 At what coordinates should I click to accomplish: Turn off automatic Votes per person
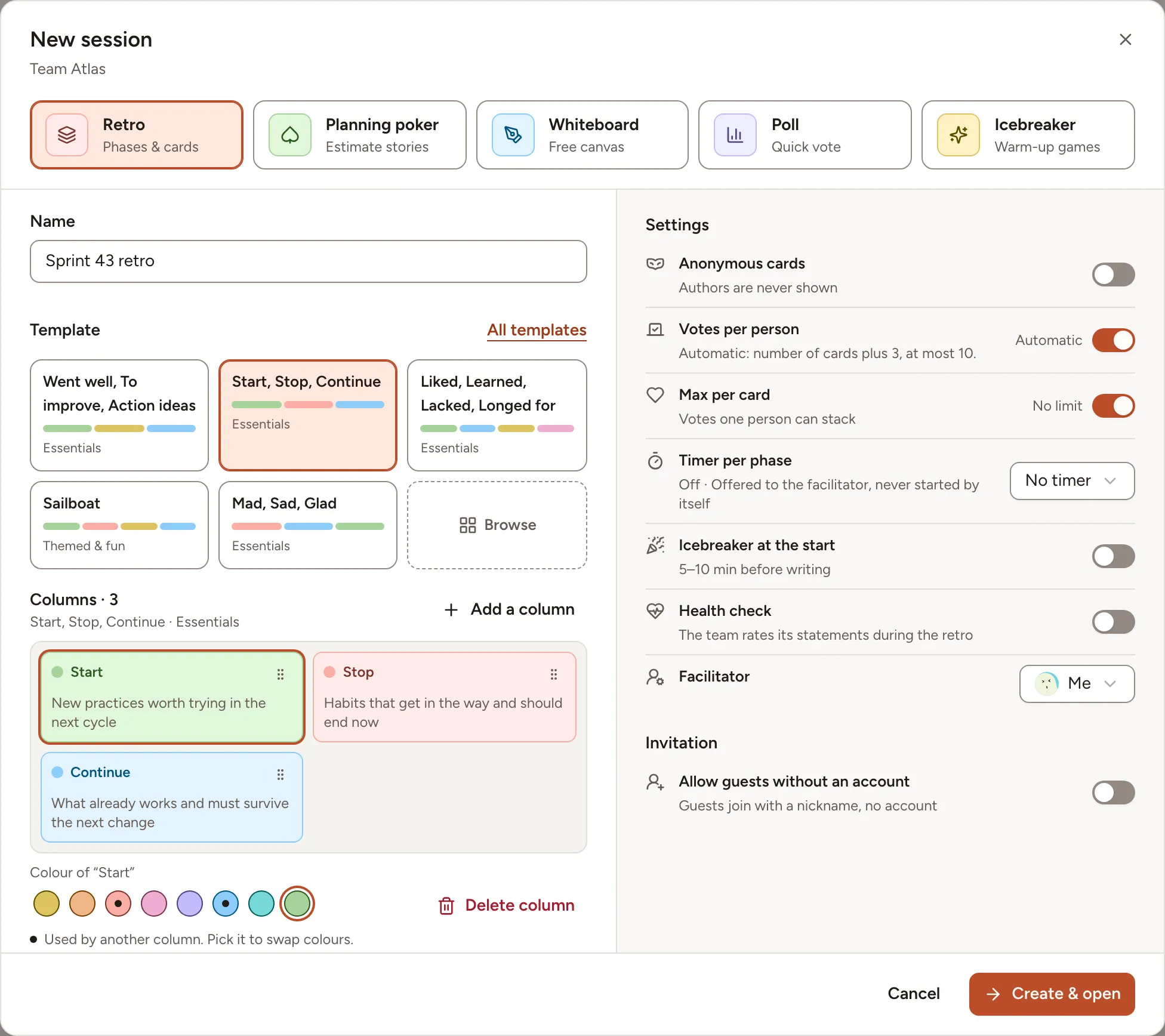[x=1113, y=340]
